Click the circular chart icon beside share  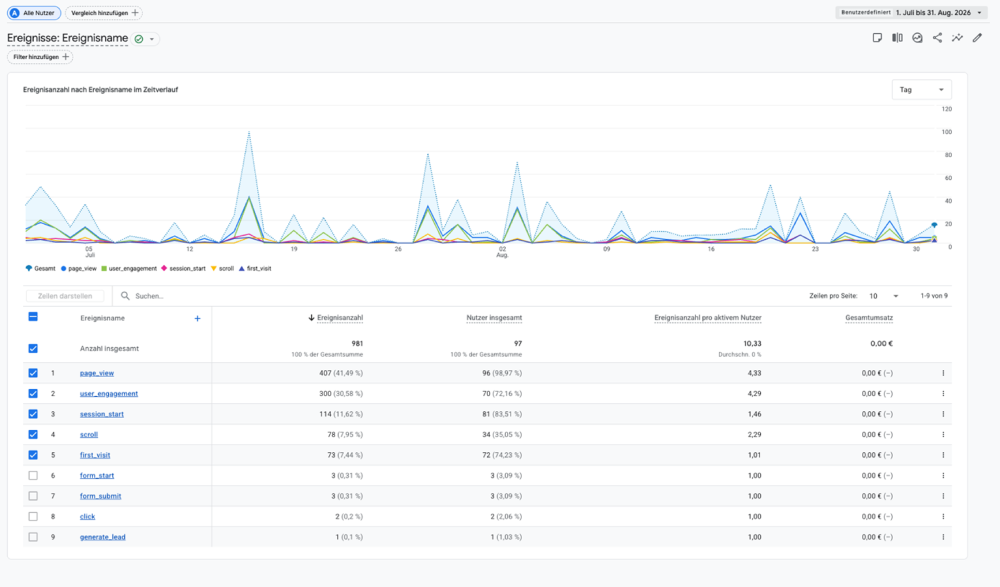[917, 38]
